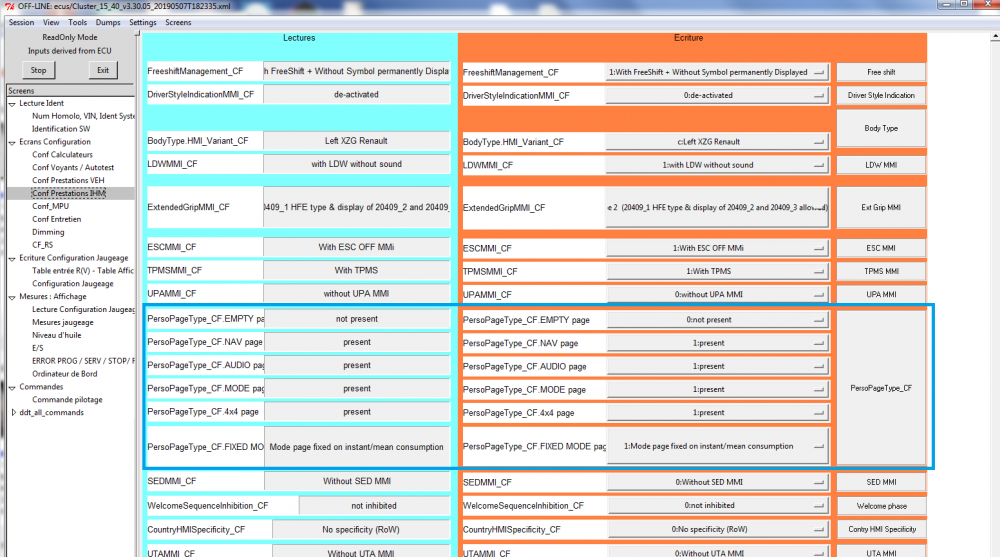This screenshot has height=557, width=1000.
Task: Open the Session menu
Action: 21,22
